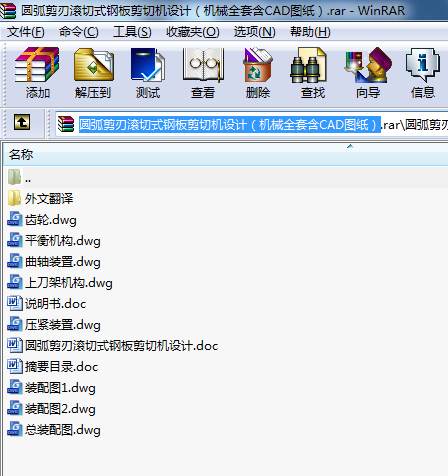Select the file name 上刀架机构.dwg

[x=69, y=283]
